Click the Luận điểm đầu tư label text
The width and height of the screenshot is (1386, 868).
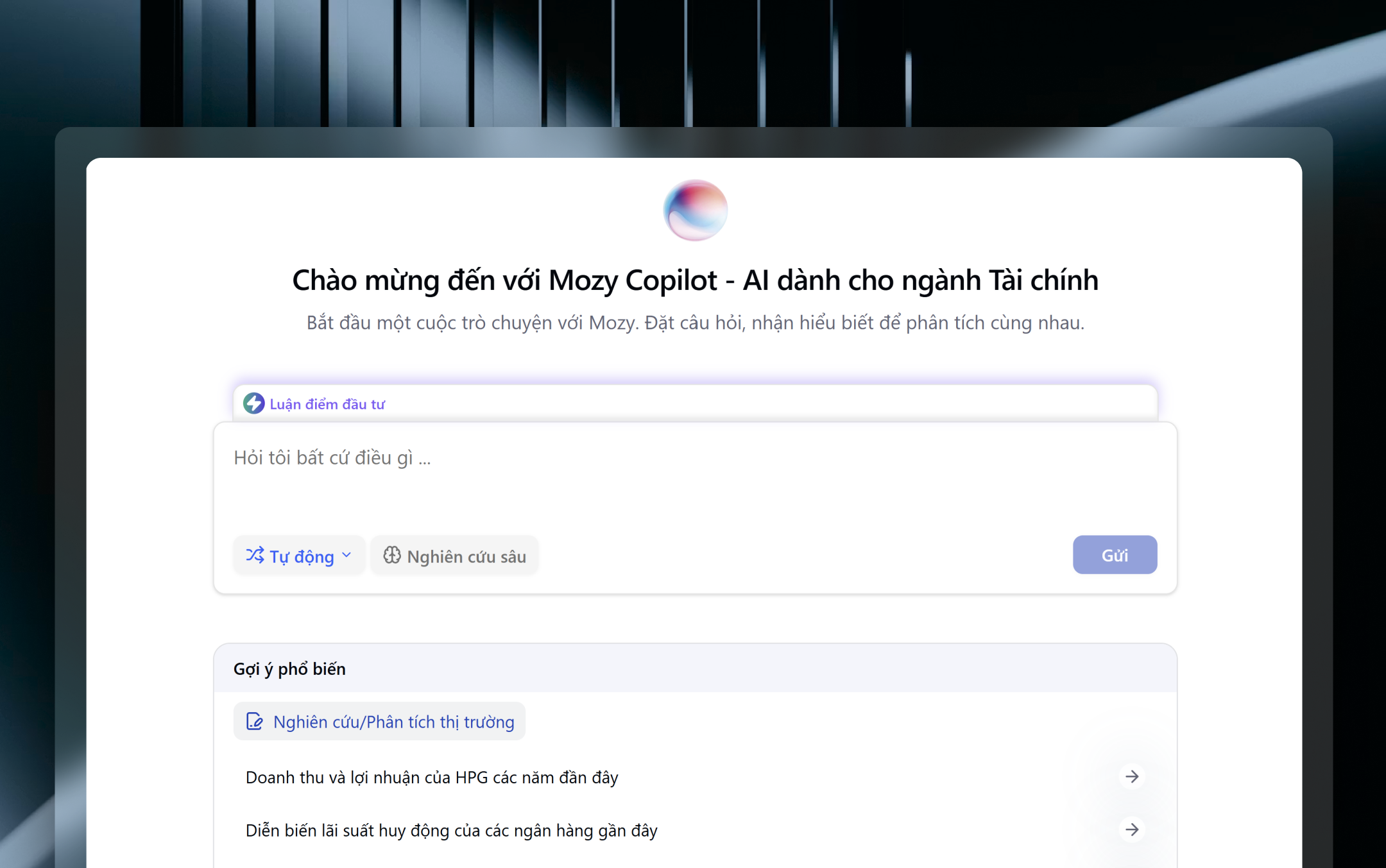[x=327, y=404]
